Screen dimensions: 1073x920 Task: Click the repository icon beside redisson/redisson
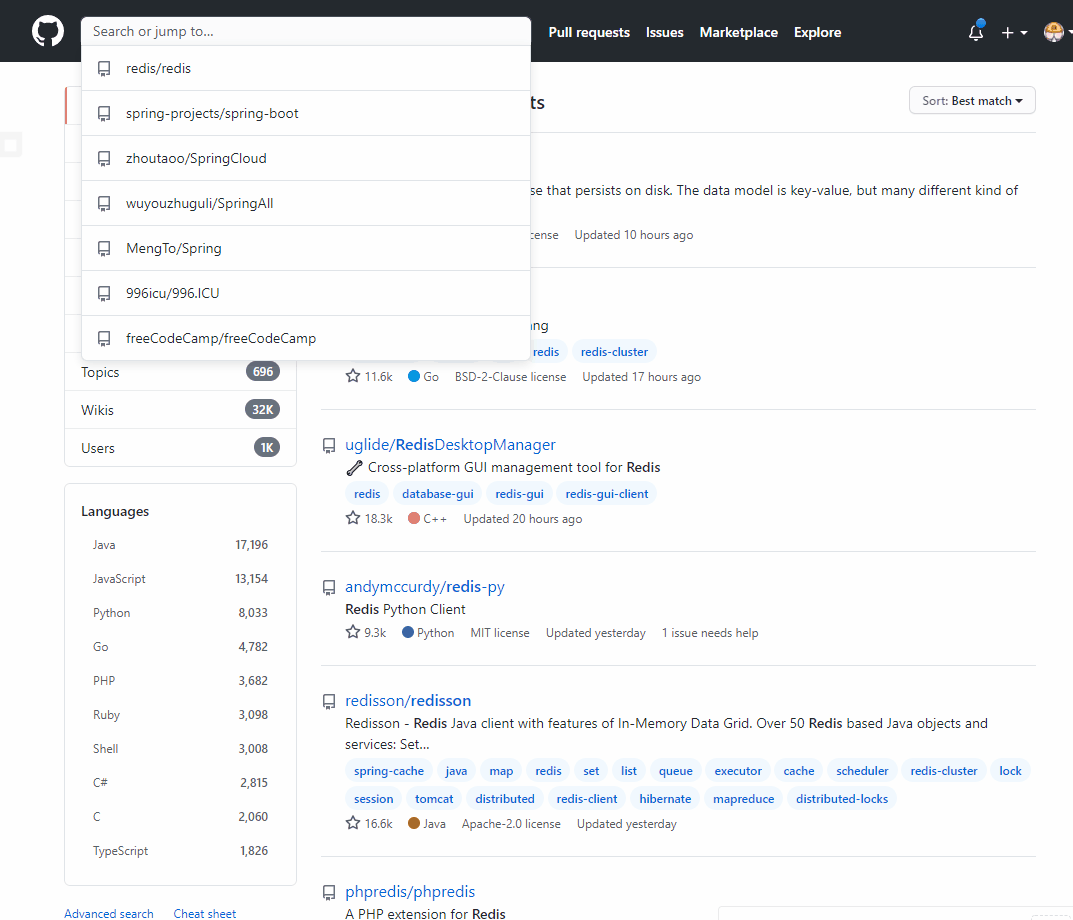328,701
